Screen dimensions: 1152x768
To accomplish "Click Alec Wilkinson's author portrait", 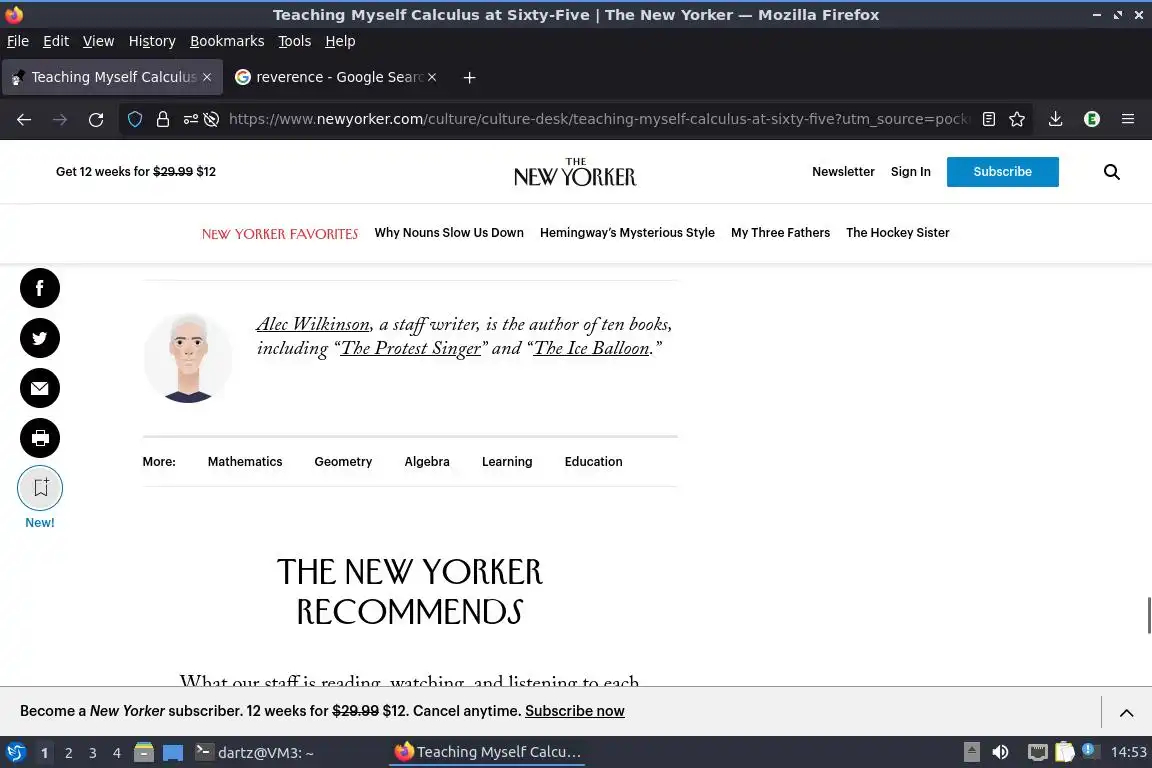I will click(188, 358).
